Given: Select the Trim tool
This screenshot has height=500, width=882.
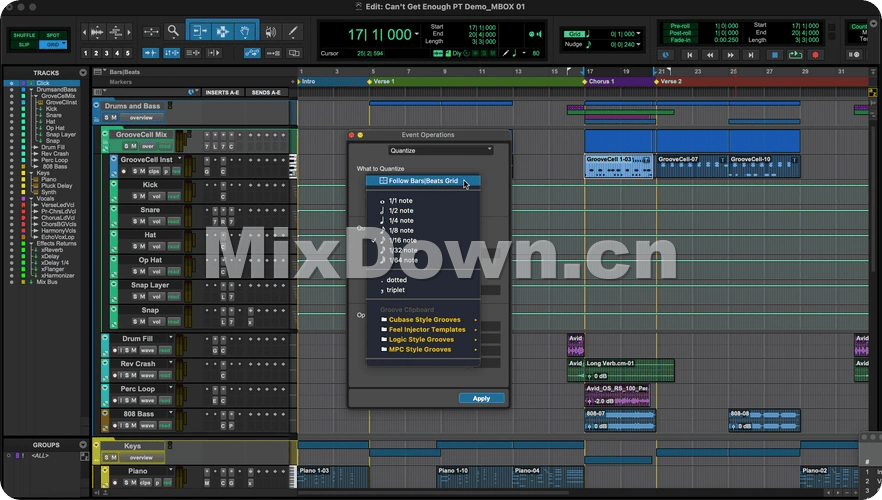Looking at the screenshot, I should pyautogui.click(x=198, y=32).
